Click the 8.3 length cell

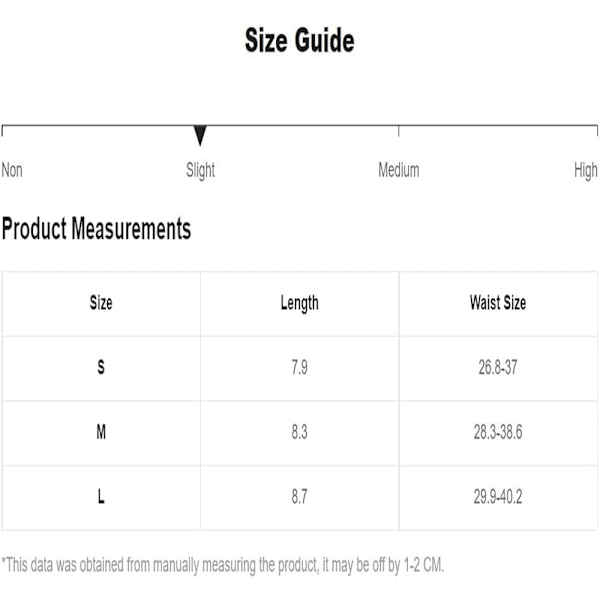coord(300,432)
